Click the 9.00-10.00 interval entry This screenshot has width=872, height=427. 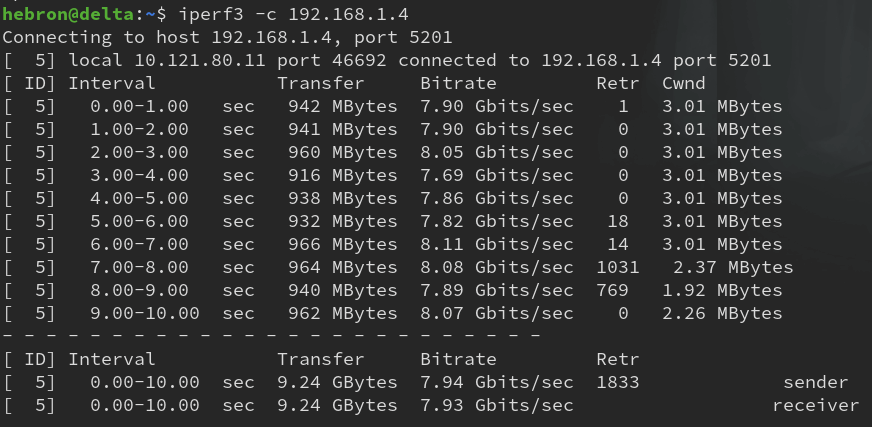point(144,314)
